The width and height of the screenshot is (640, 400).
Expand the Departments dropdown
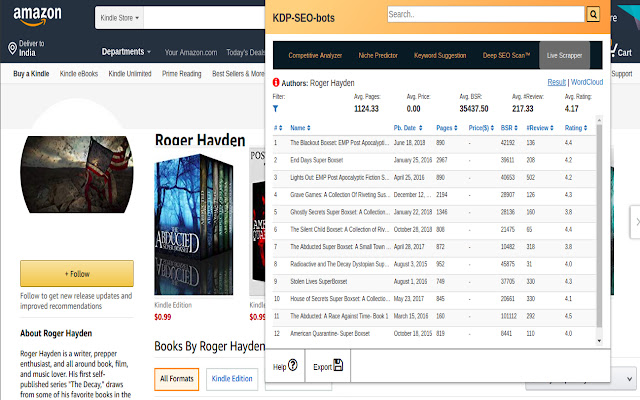[126, 52]
